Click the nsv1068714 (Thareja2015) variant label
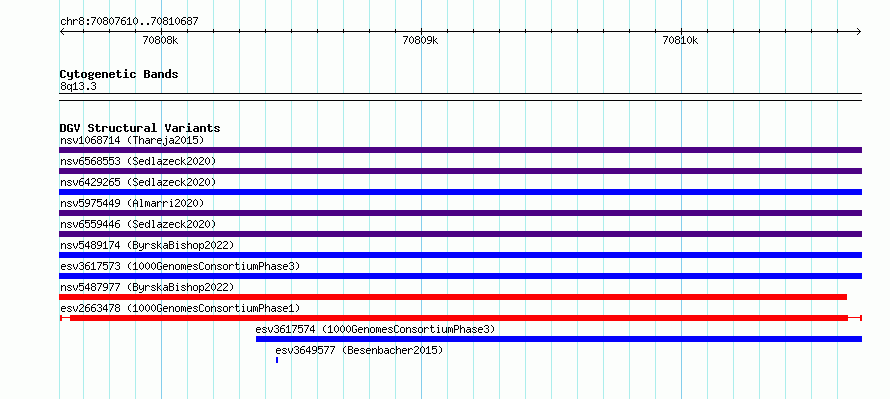The width and height of the screenshot is (890, 399). click(132, 140)
